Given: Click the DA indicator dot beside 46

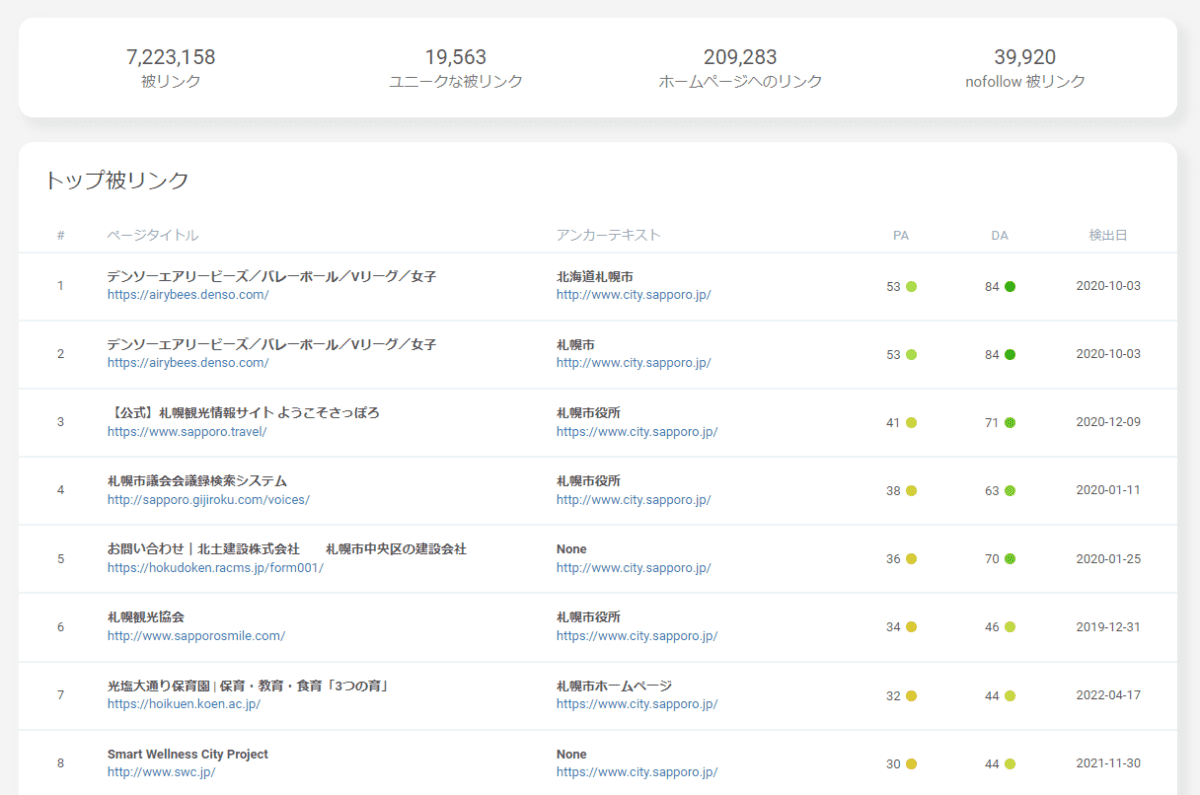Looking at the screenshot, I should (1009, 627).
